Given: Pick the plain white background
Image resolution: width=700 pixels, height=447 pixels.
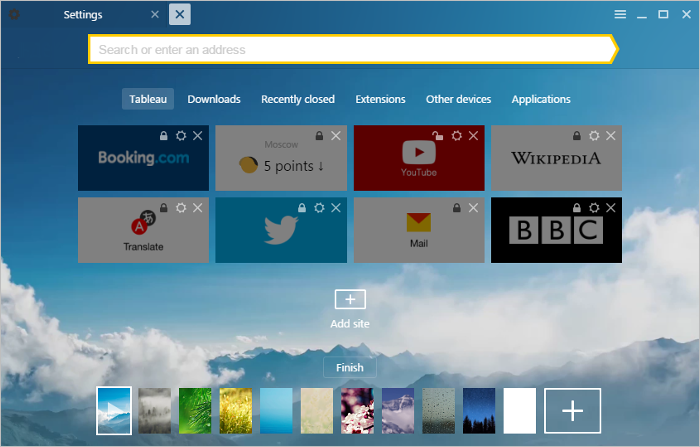Looking at the screenshot, I should point(520,411).
